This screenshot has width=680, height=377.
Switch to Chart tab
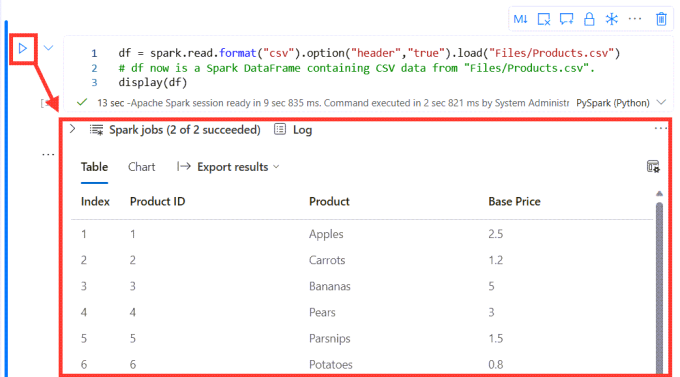coord(141,167)
